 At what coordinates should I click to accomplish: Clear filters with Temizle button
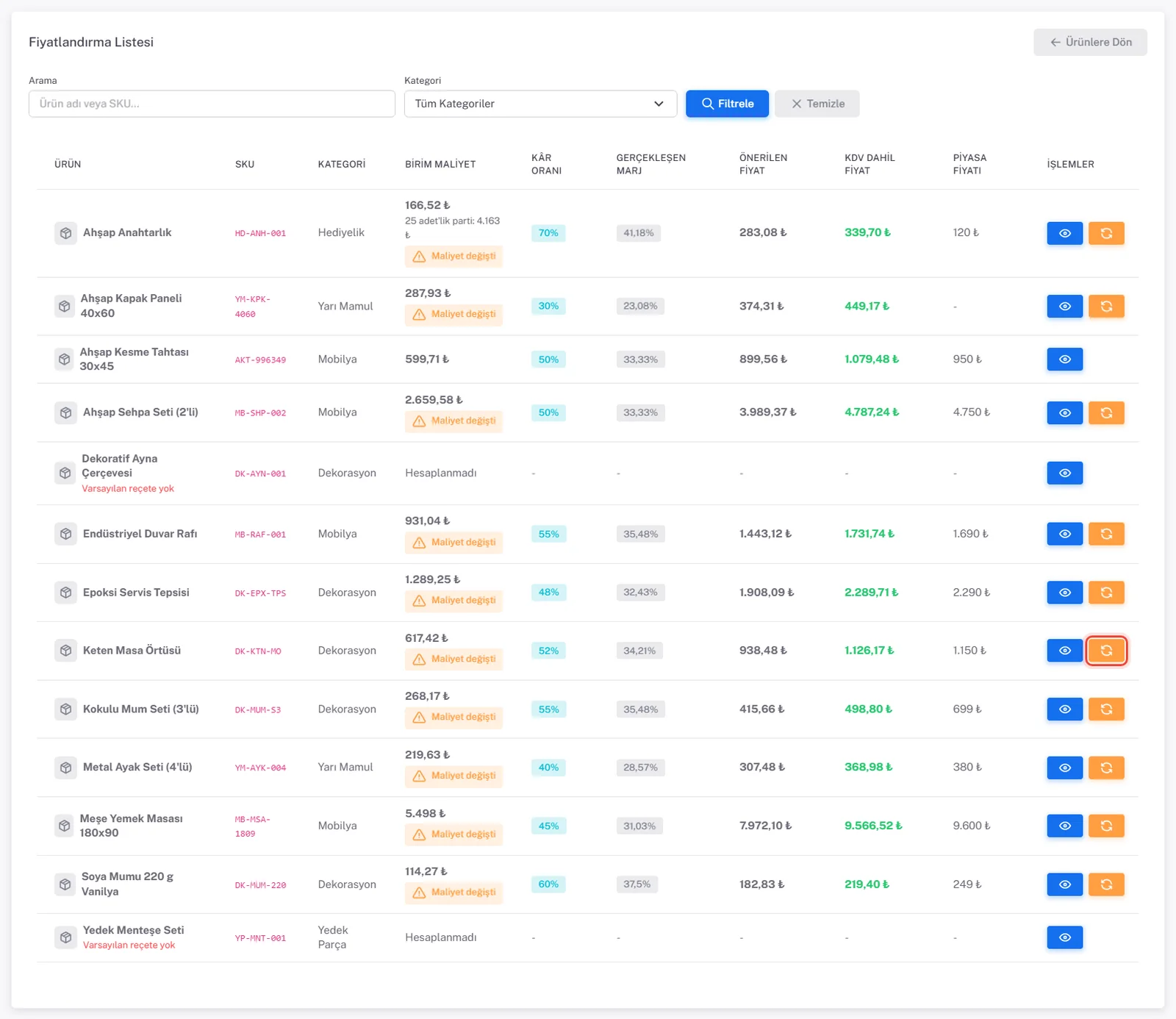[817, 104]
